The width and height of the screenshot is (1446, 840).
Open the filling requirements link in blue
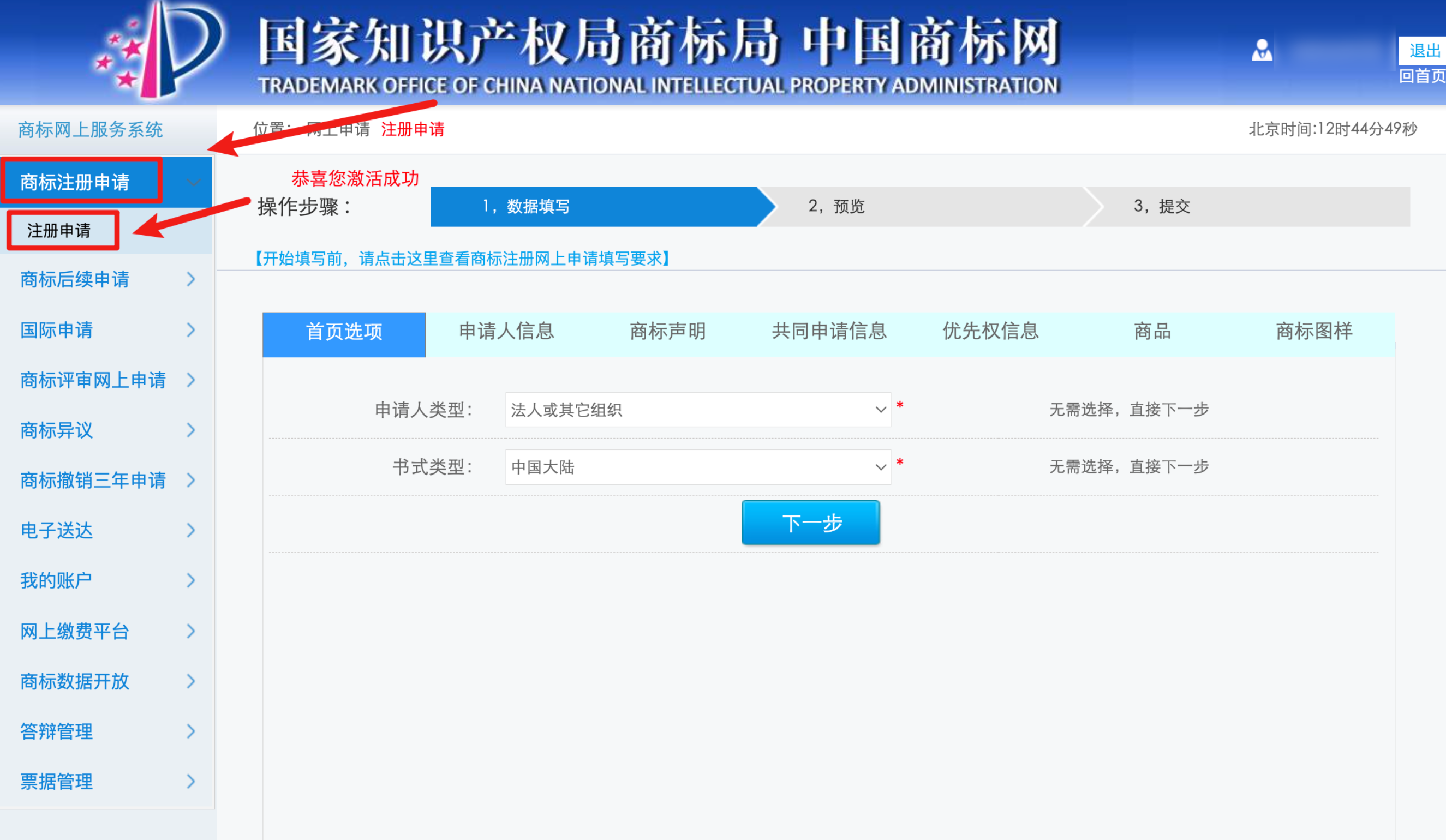pos(463,259)
